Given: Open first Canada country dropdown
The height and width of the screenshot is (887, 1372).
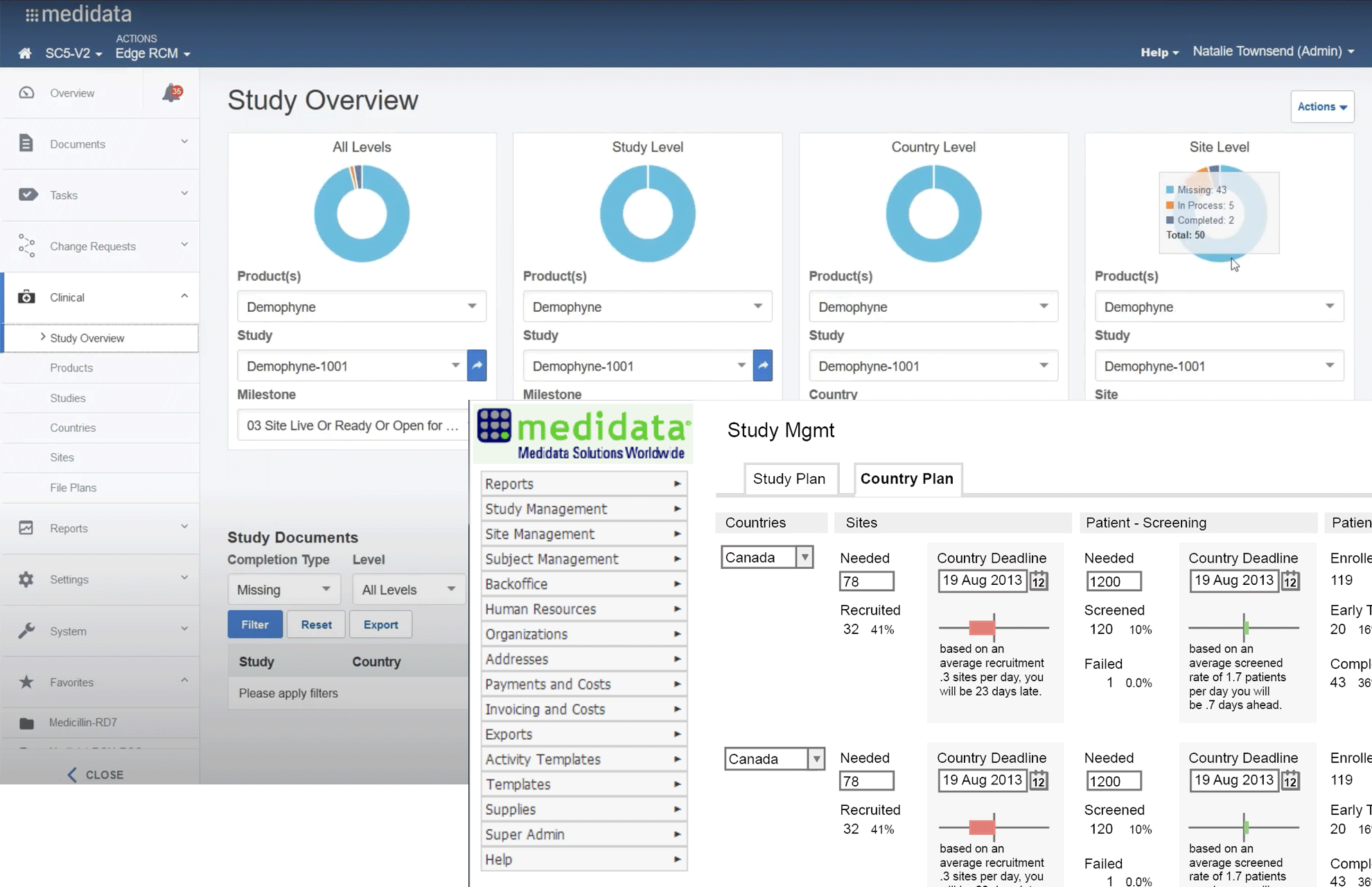Looking at the screenshot, I should [x=767, y=557].
